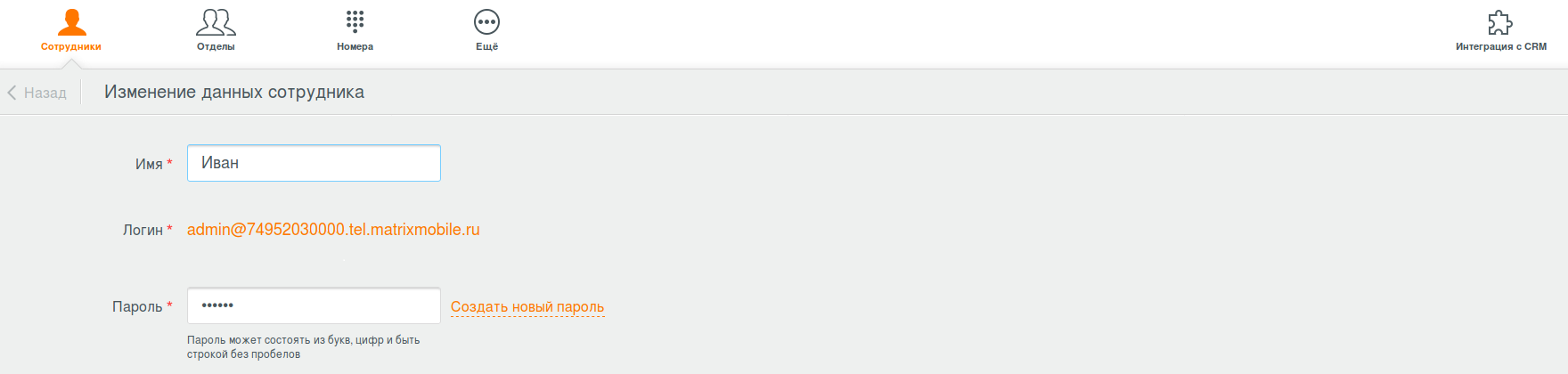Switch to the Отделы tab label
This screenshot has width=1568, height=374.
tap(216, 46)
